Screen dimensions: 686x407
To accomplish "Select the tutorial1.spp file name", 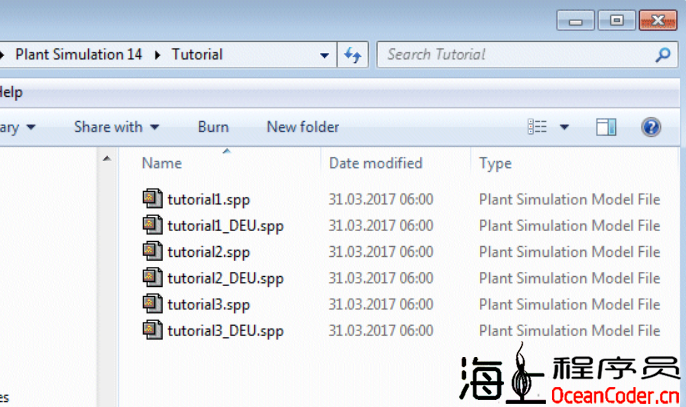I will pos(209,200).
